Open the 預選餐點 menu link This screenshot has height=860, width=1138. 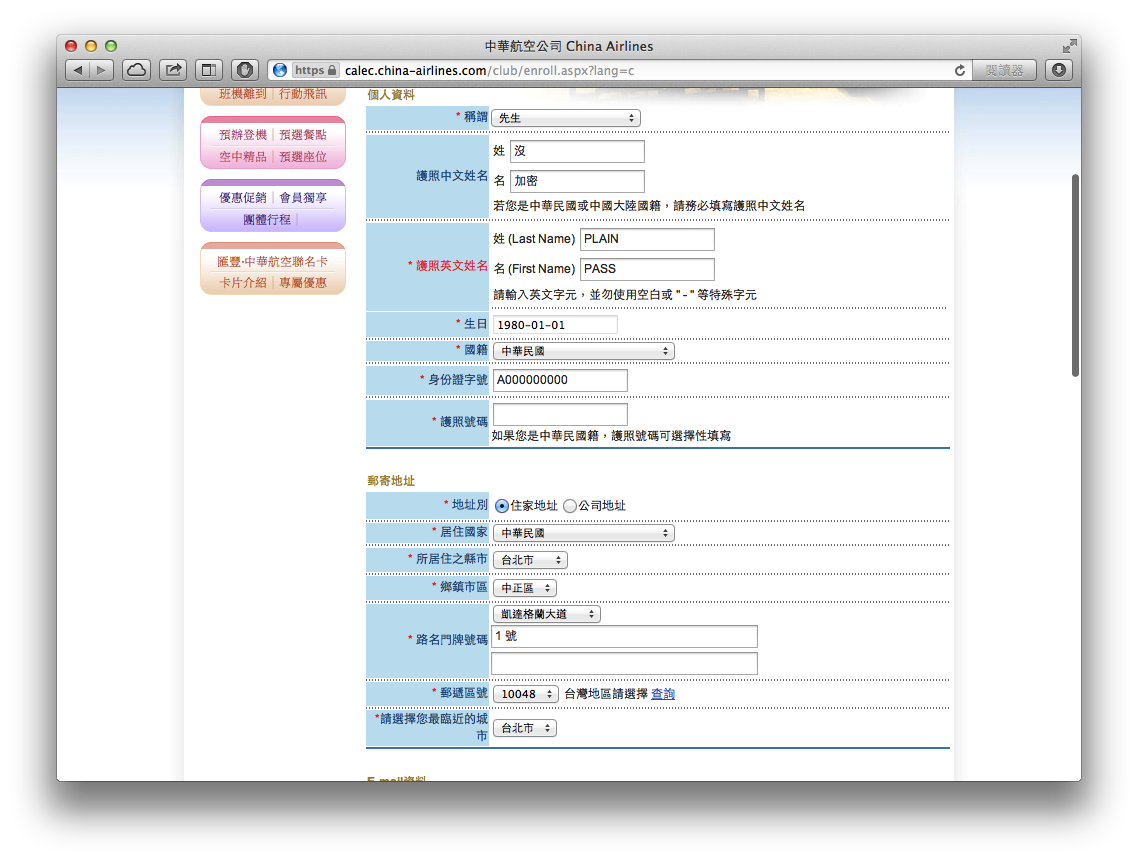[x=303, y=135]
